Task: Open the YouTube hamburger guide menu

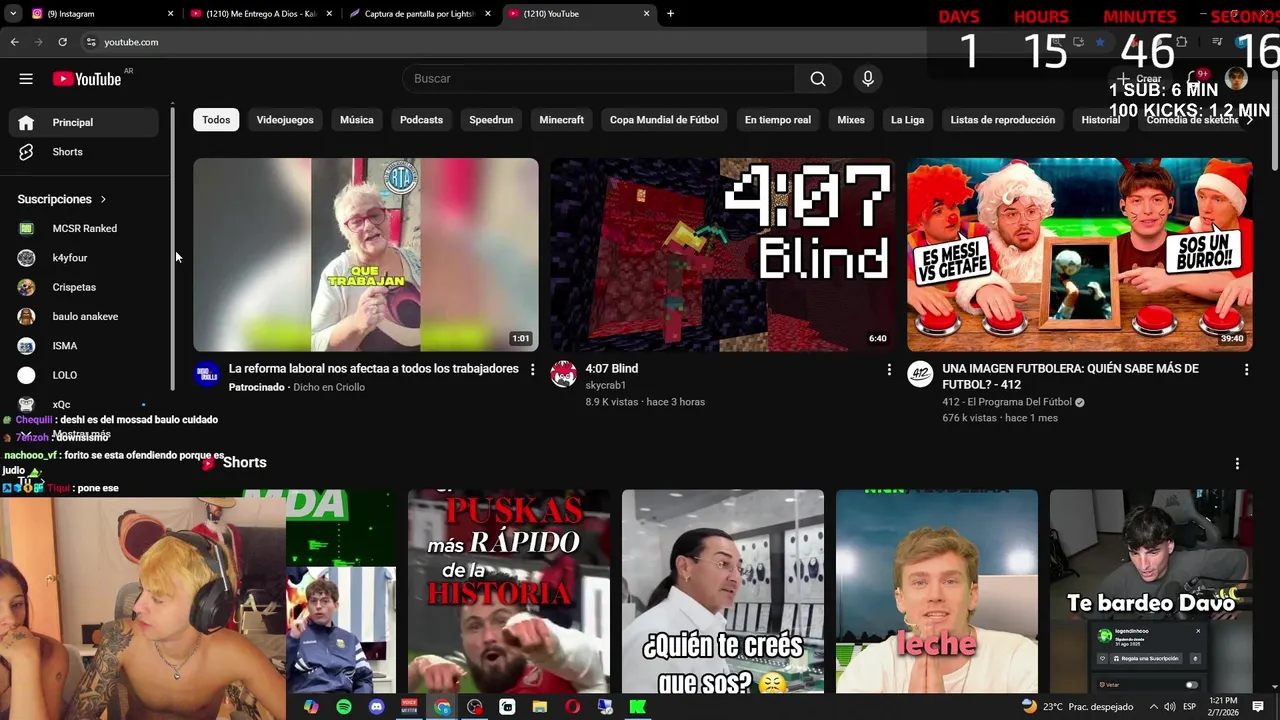Action: click(x=26, y=79)
